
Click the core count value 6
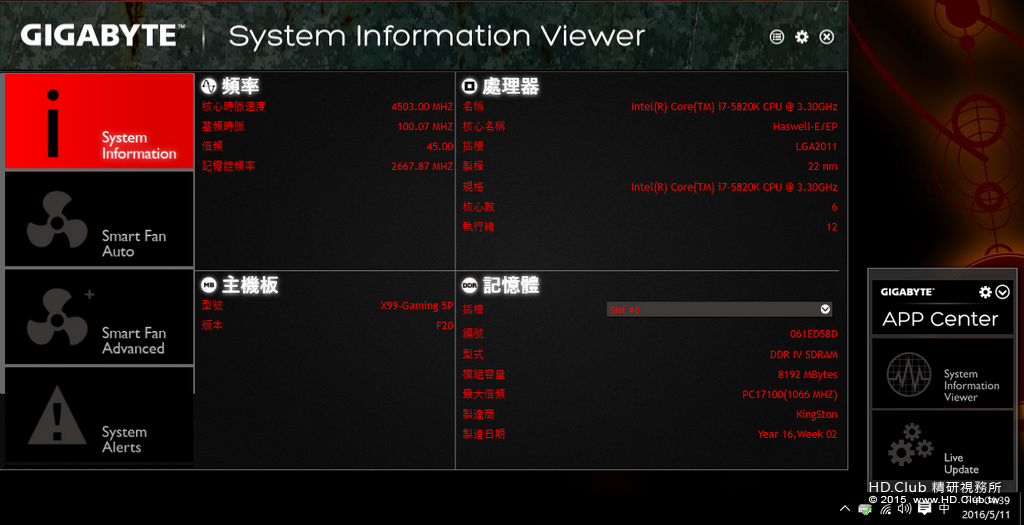pyautogui.click(x=834, y=207)
